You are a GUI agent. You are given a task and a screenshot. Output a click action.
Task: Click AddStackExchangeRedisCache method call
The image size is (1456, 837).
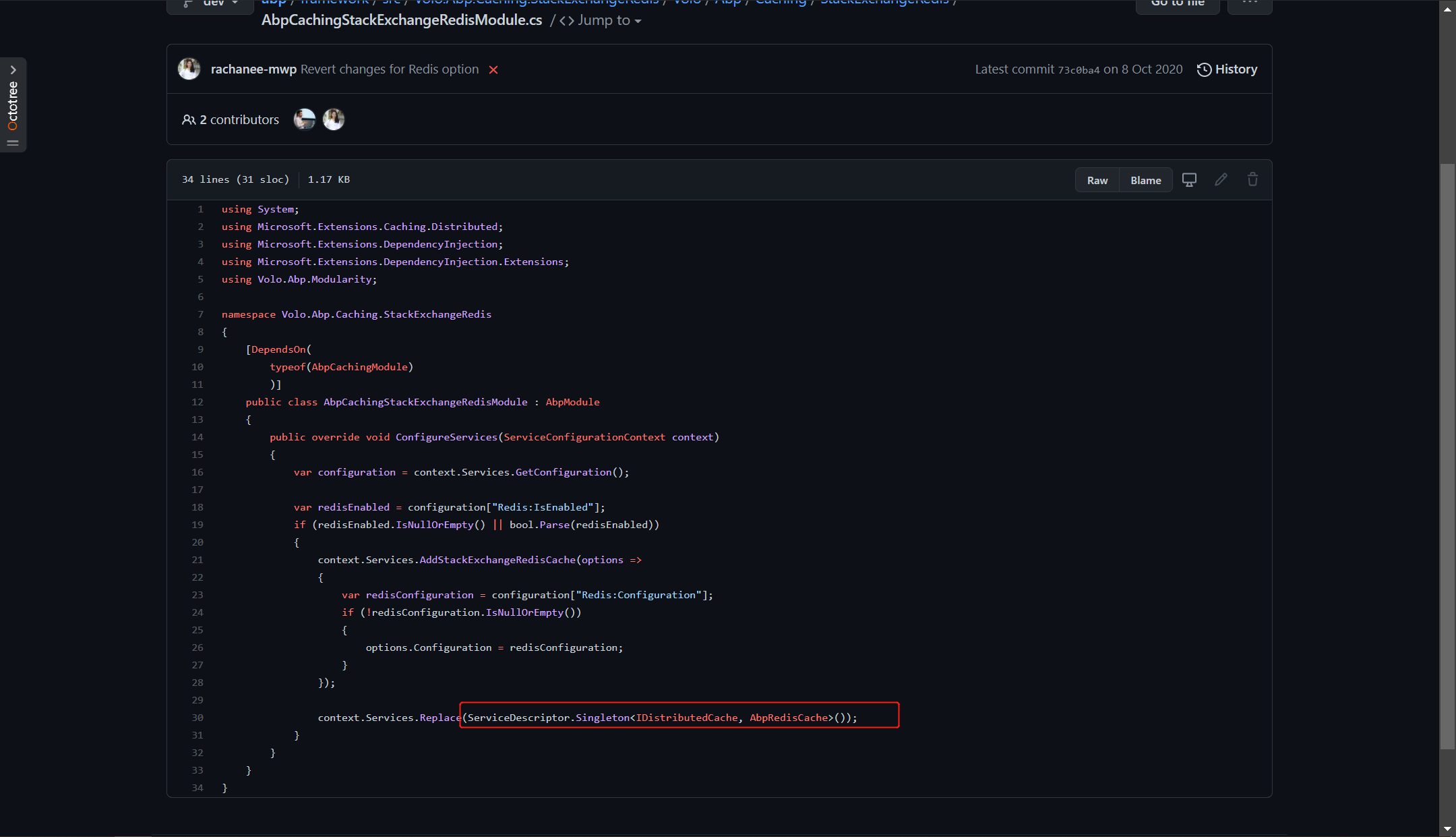point(497,560)
